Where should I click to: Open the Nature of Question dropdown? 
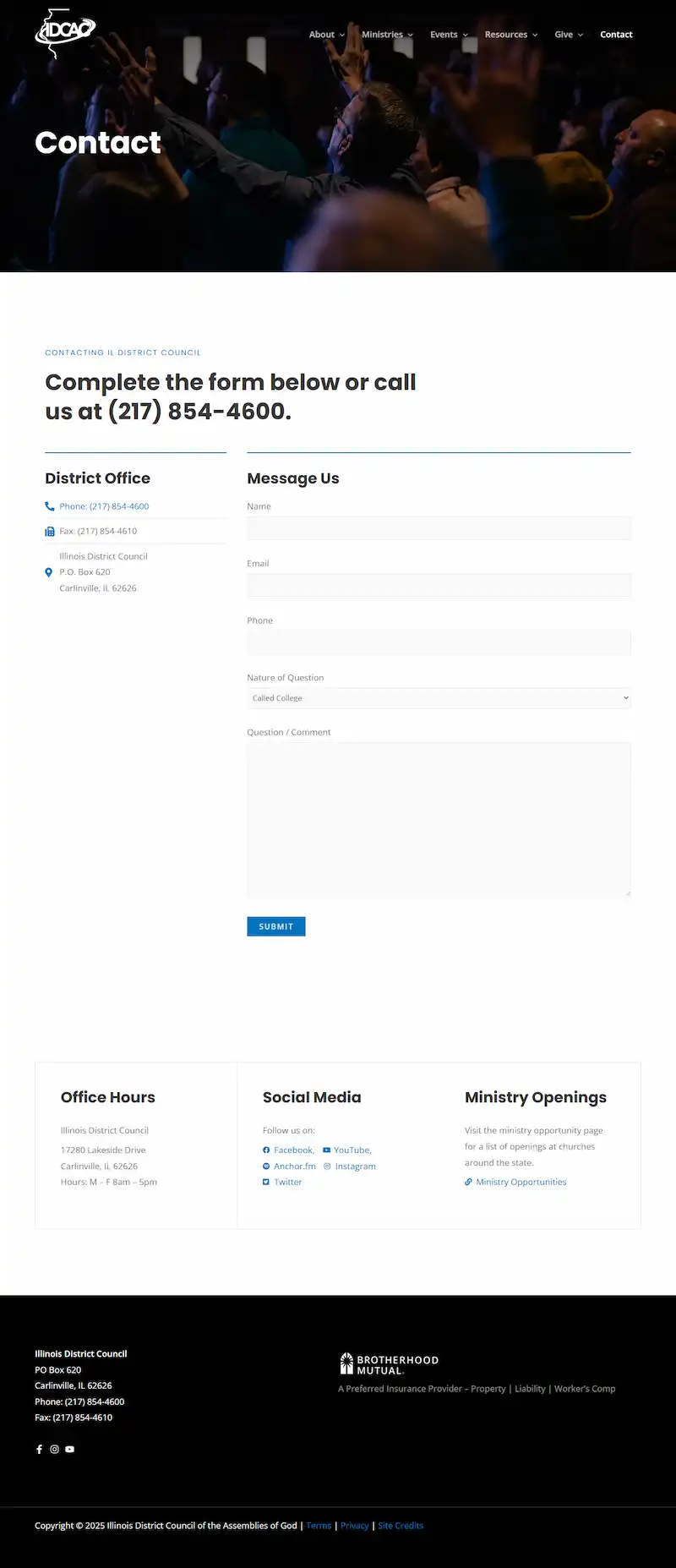439,698
